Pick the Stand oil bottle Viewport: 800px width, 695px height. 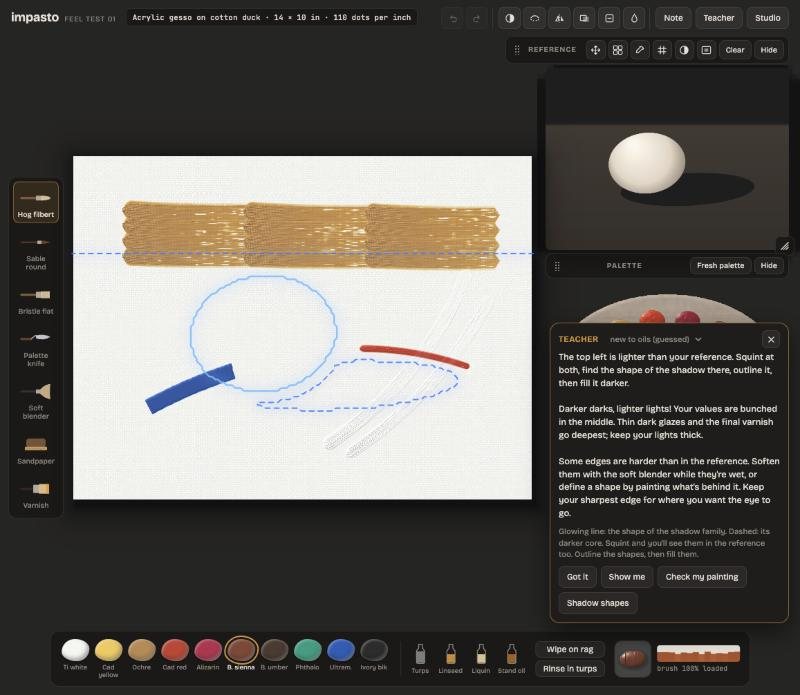[x=511, y=659]
